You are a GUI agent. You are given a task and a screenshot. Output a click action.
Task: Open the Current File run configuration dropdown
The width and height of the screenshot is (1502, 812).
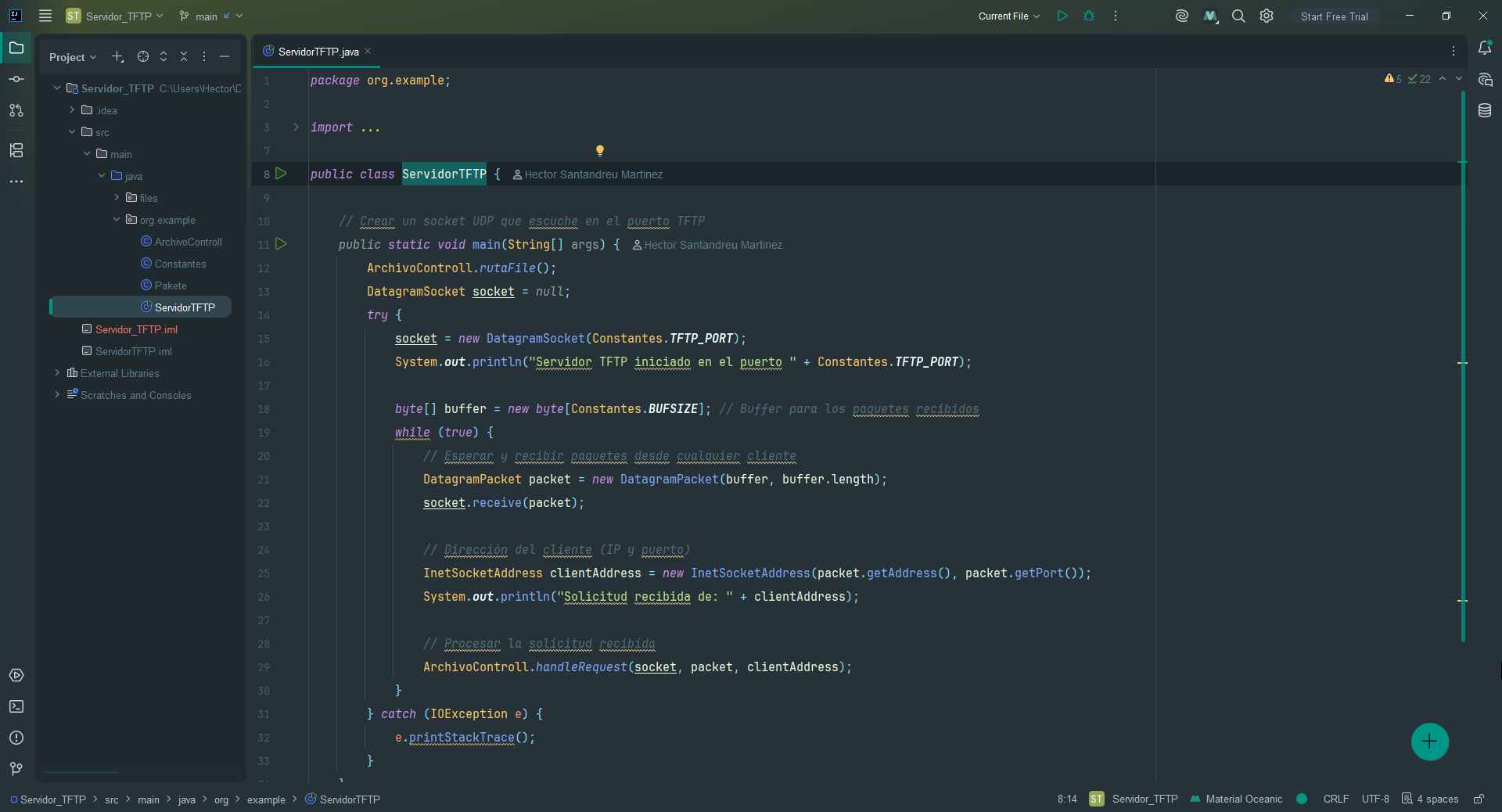pyautogui.click(x=1008, y=16)
